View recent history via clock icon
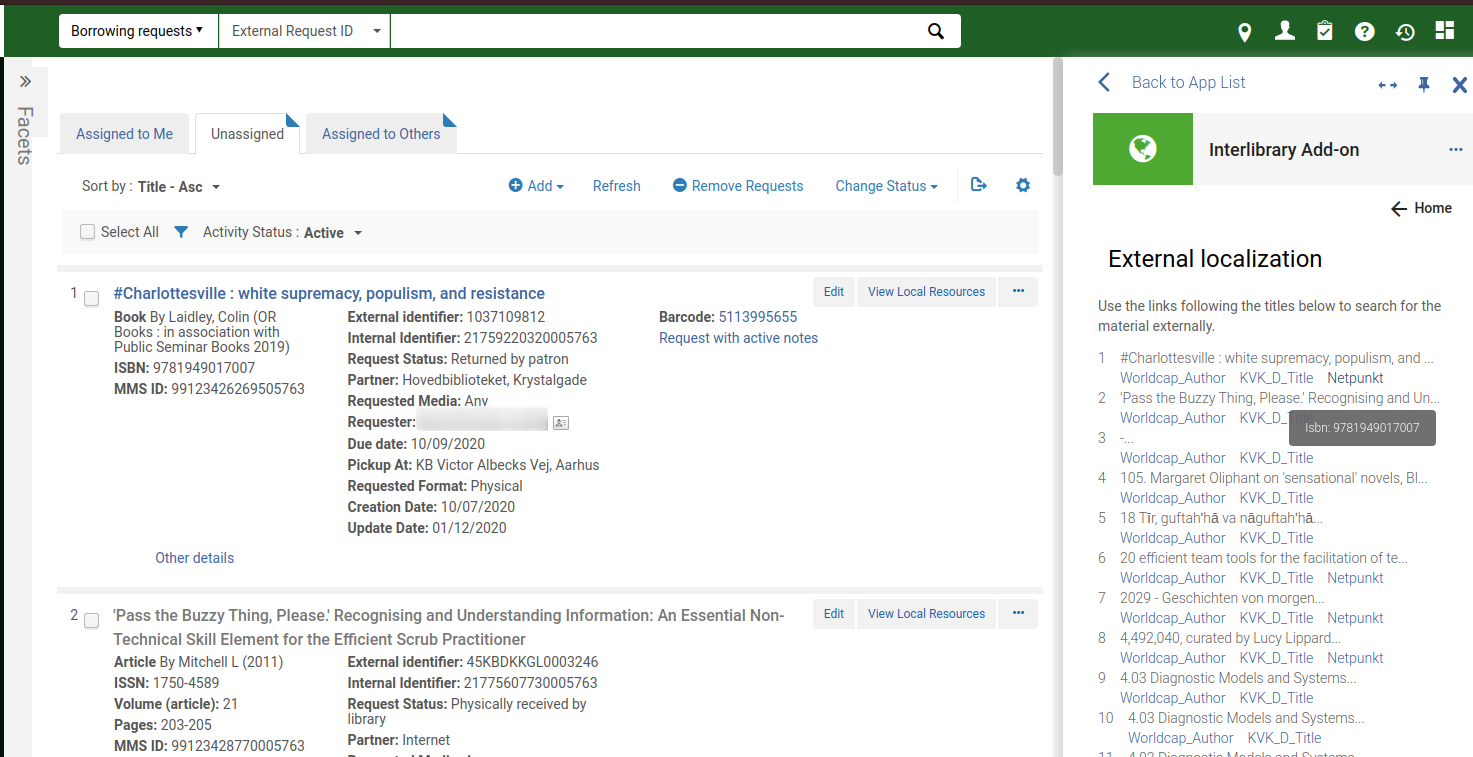Image resolution: width=1473 pixels, height=757 pixels. (1404, 31)
